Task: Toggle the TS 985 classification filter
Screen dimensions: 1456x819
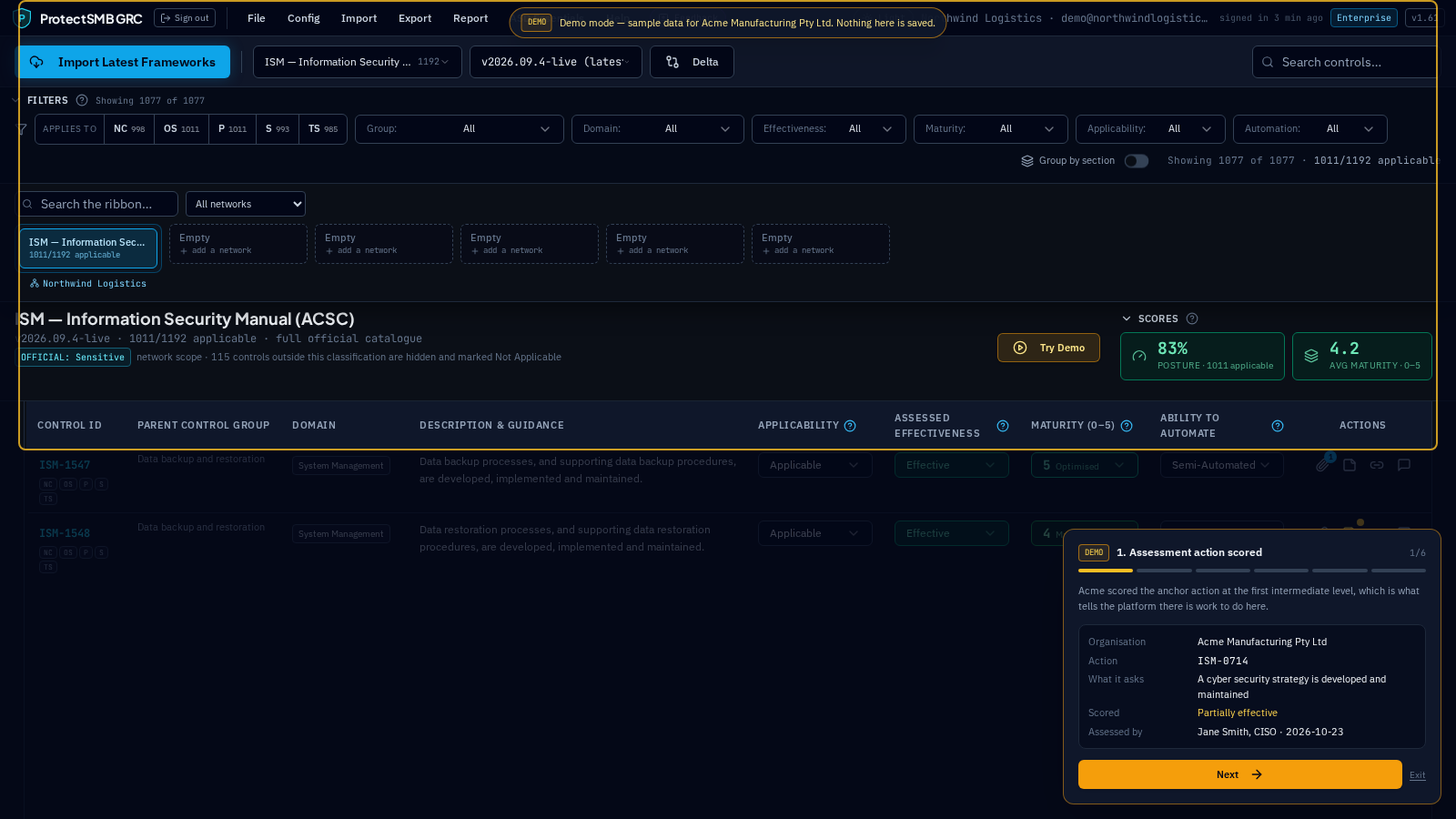Action: tap(323, 129)
